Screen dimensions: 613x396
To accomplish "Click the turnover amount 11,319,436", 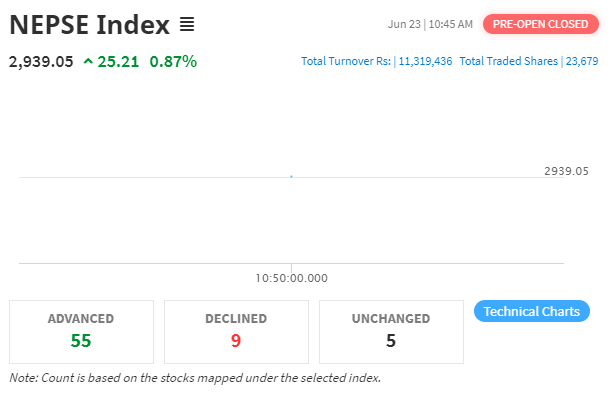I will point(425,61).
